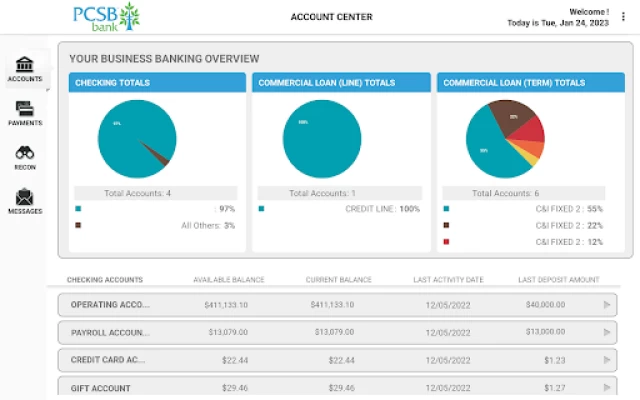Screen dimensions: 640x400
Task: Expand the Operating Account row arrow
Action: click(x=605, y=304)
